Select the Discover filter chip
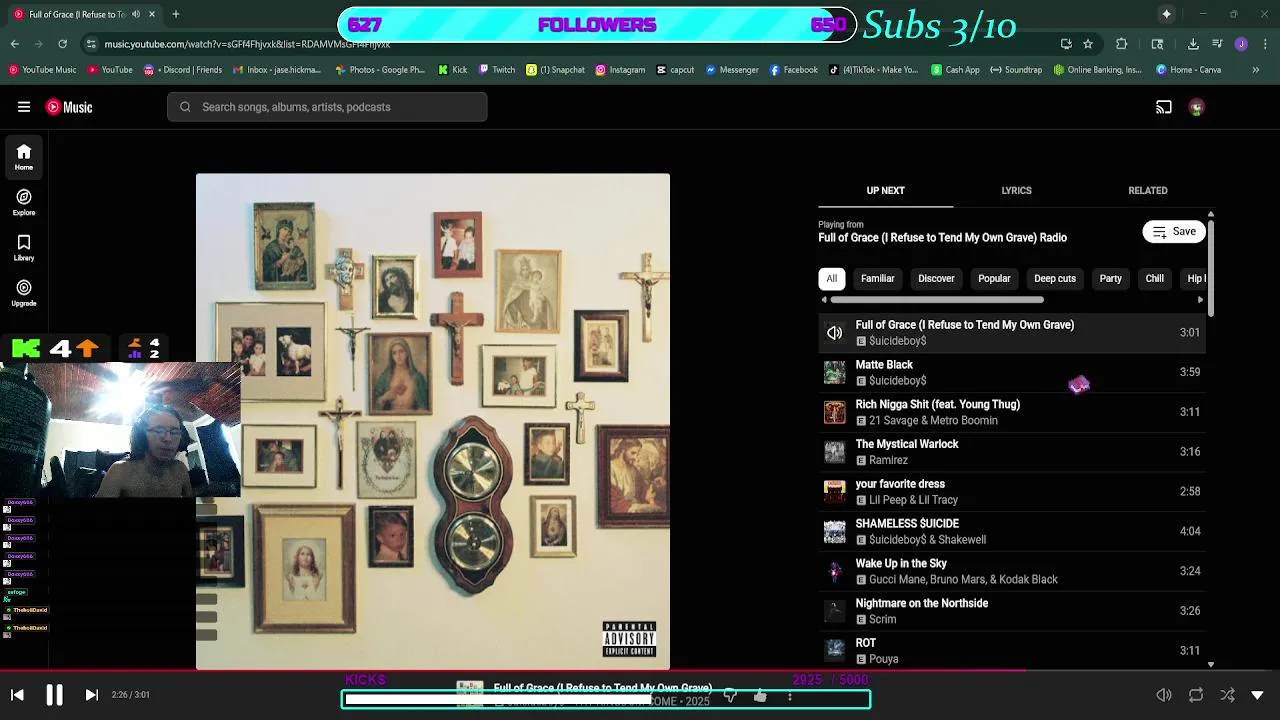This screenshot has height=720, width=1280. point(936,278)
